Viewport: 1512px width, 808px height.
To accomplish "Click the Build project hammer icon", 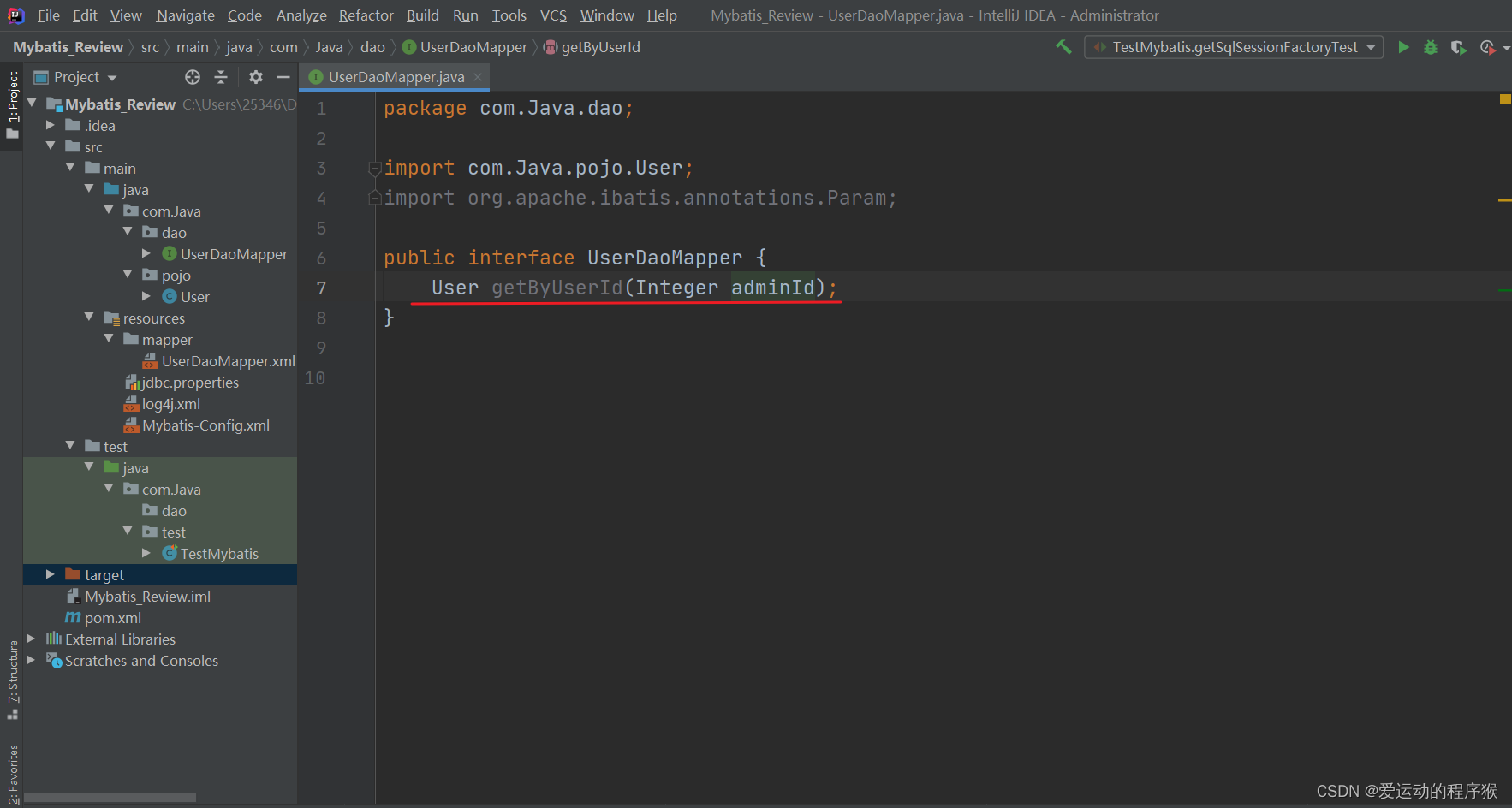I will tap(1063, 47).
